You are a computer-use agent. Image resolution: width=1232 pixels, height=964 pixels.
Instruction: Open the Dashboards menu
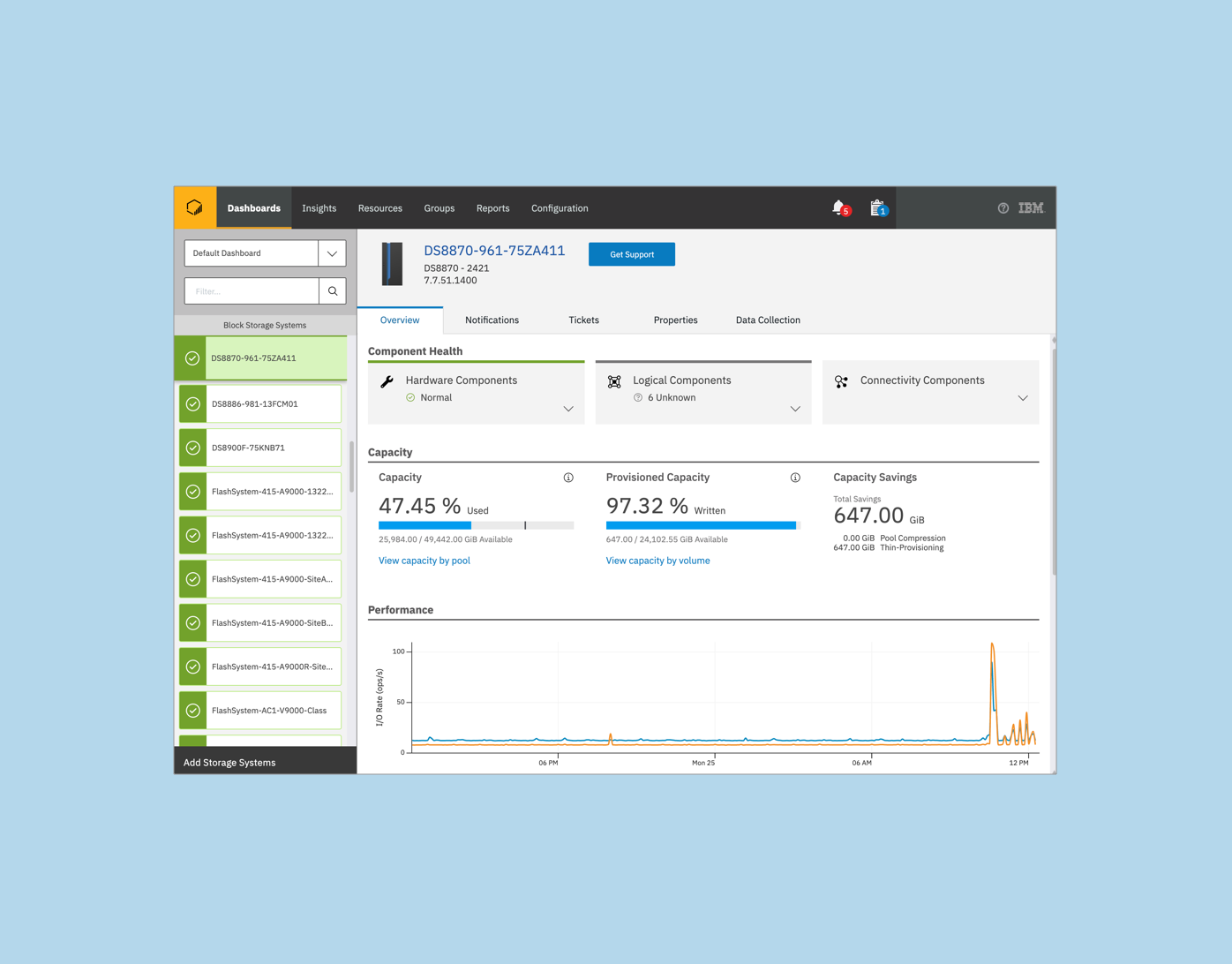tap(254, 208)
